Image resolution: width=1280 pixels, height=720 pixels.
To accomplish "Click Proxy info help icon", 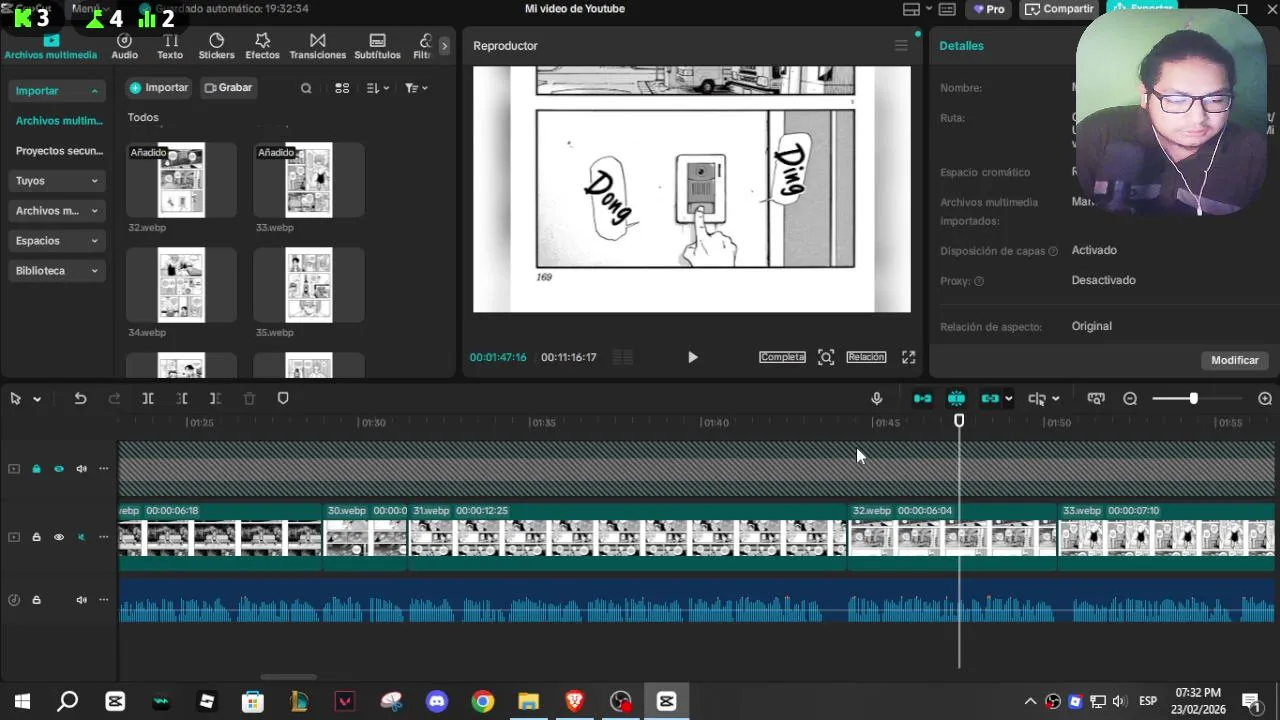I will coord(979,281).
